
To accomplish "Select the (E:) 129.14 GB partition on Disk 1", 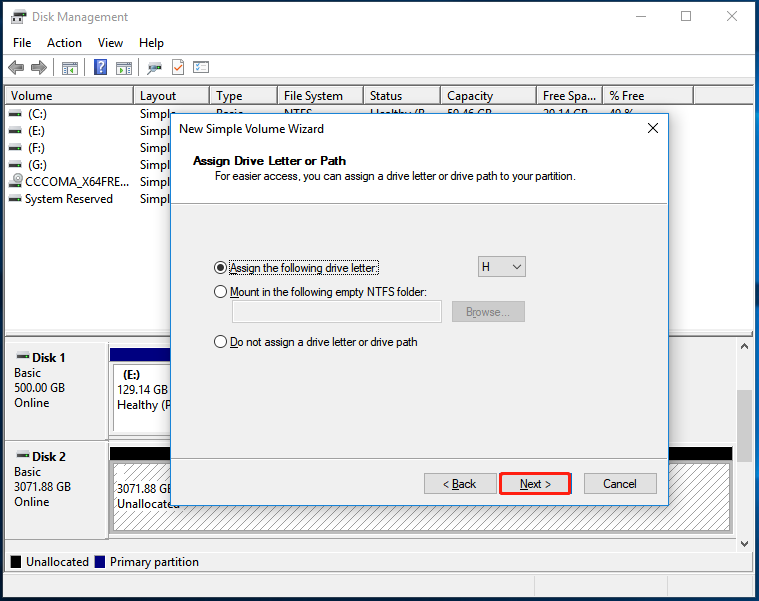I will 141,397.
